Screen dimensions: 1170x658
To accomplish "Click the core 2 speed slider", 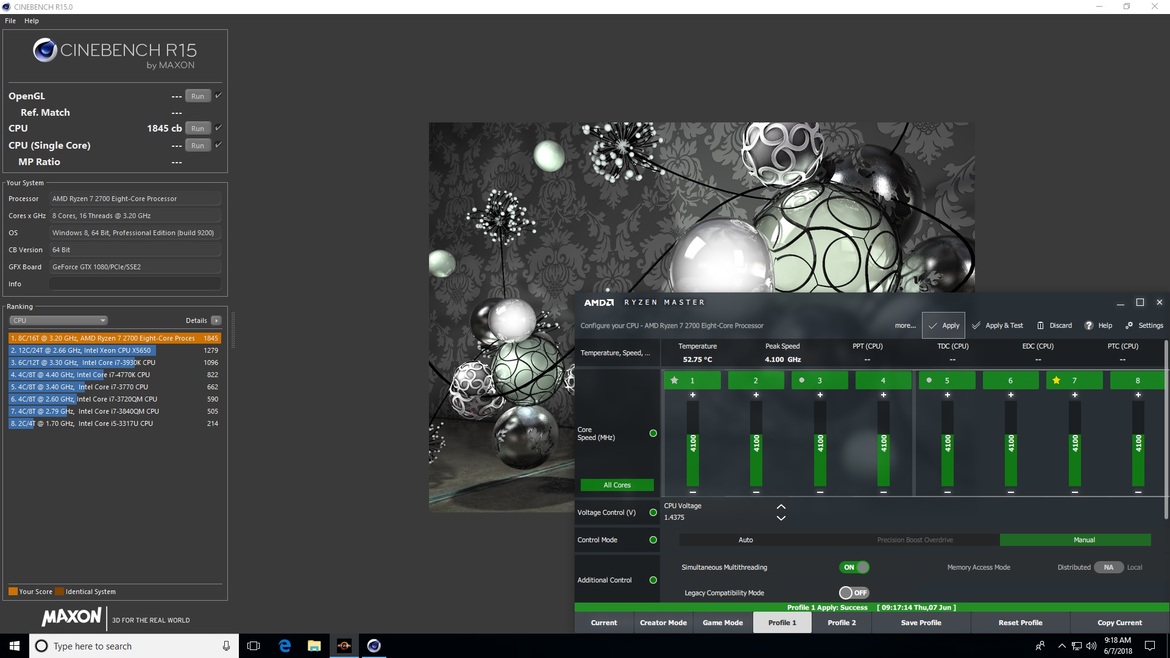I will tap(756, 444).
